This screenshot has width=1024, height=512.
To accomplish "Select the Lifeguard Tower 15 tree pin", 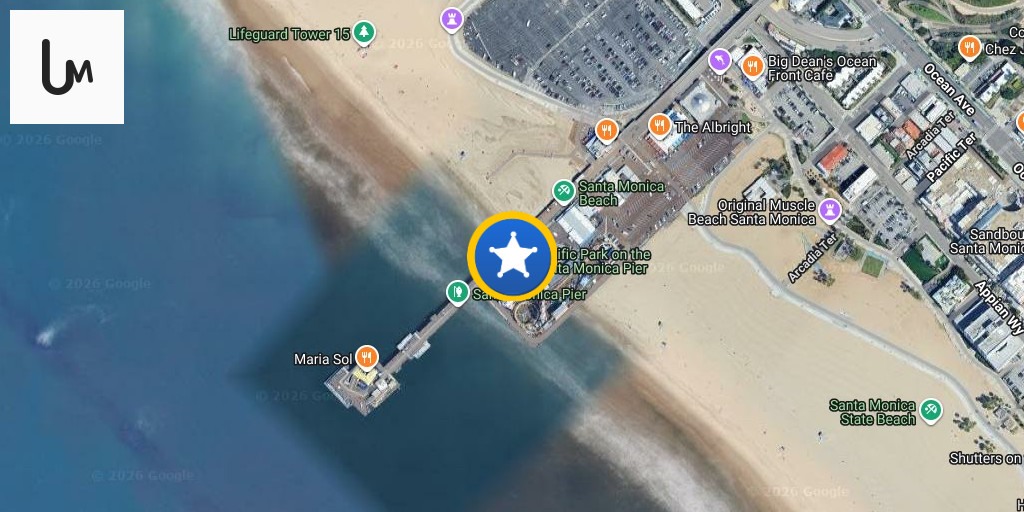I will (x=364, y=33).
